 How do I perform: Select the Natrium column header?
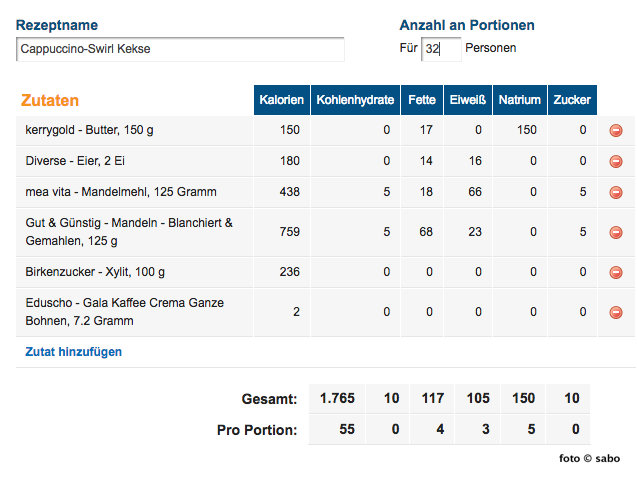coord(520,100)
